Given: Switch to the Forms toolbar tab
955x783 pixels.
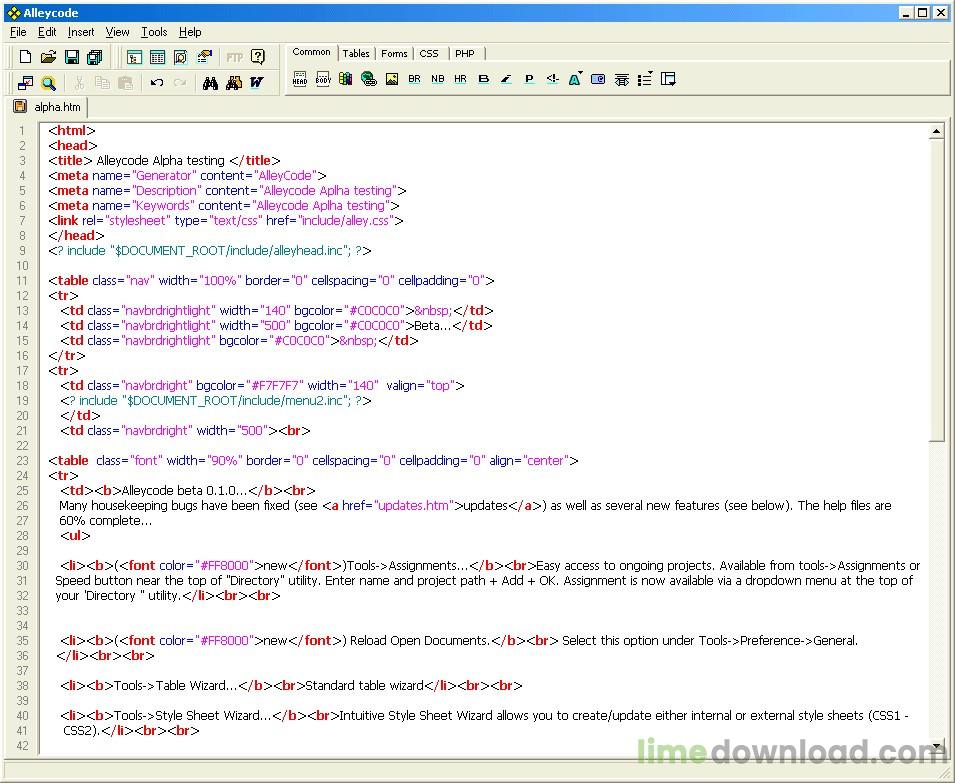Looking at the screenshot, I should [394, 54].
